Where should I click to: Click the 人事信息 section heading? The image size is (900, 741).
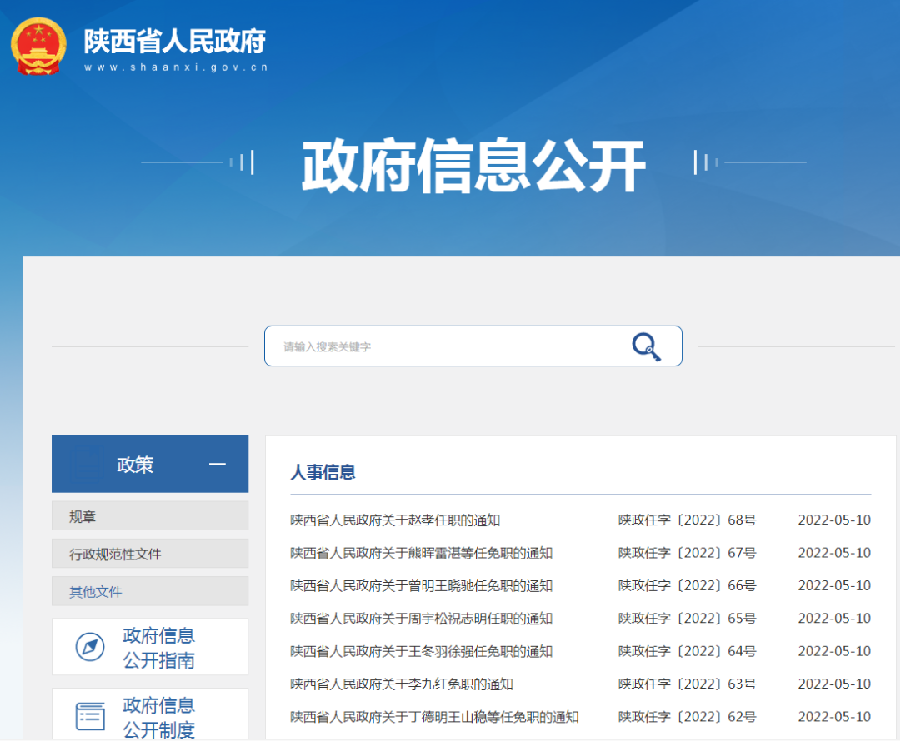(x=323, y=472)
